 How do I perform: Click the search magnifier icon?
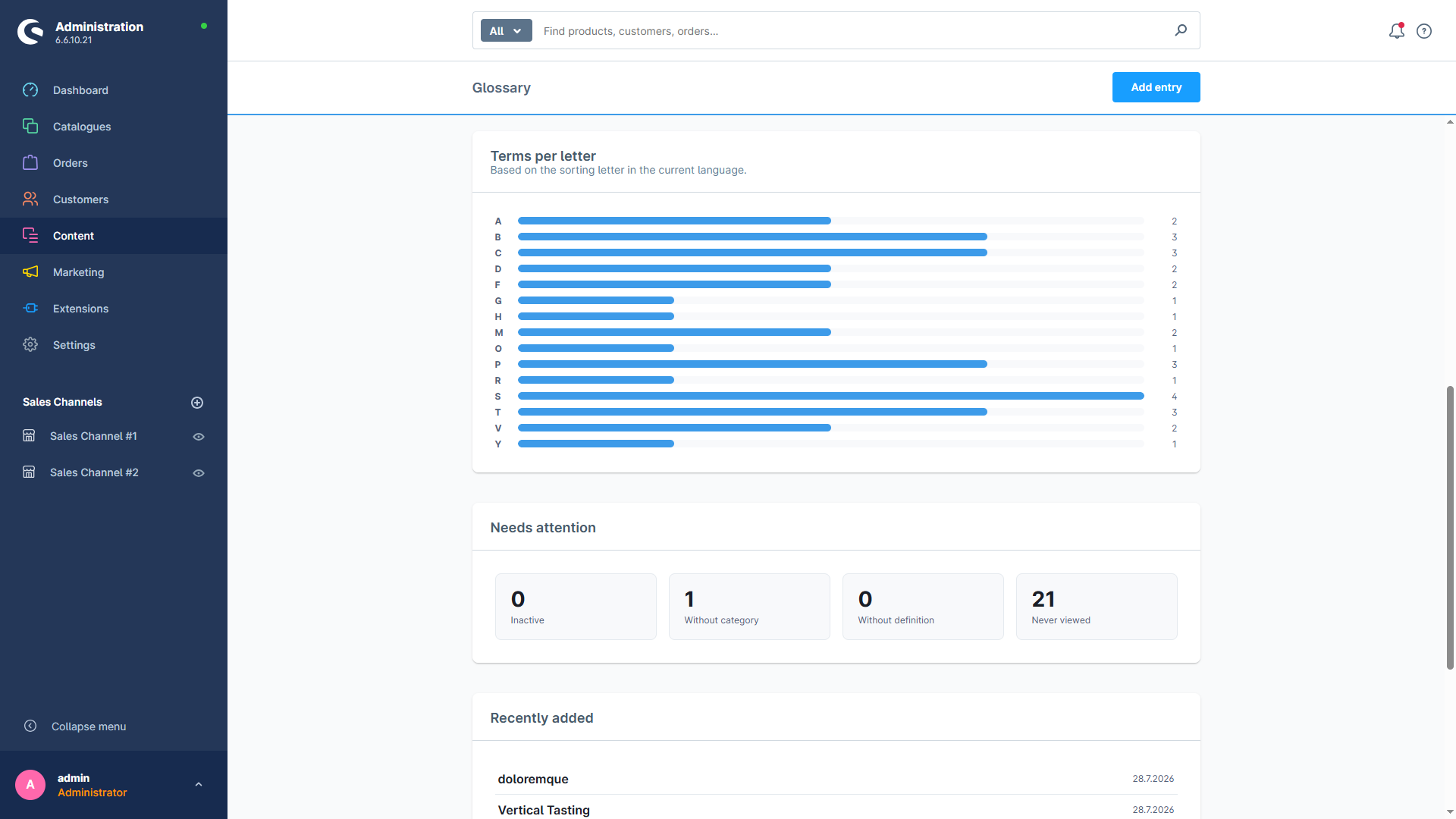click(x=1181, y=30)
